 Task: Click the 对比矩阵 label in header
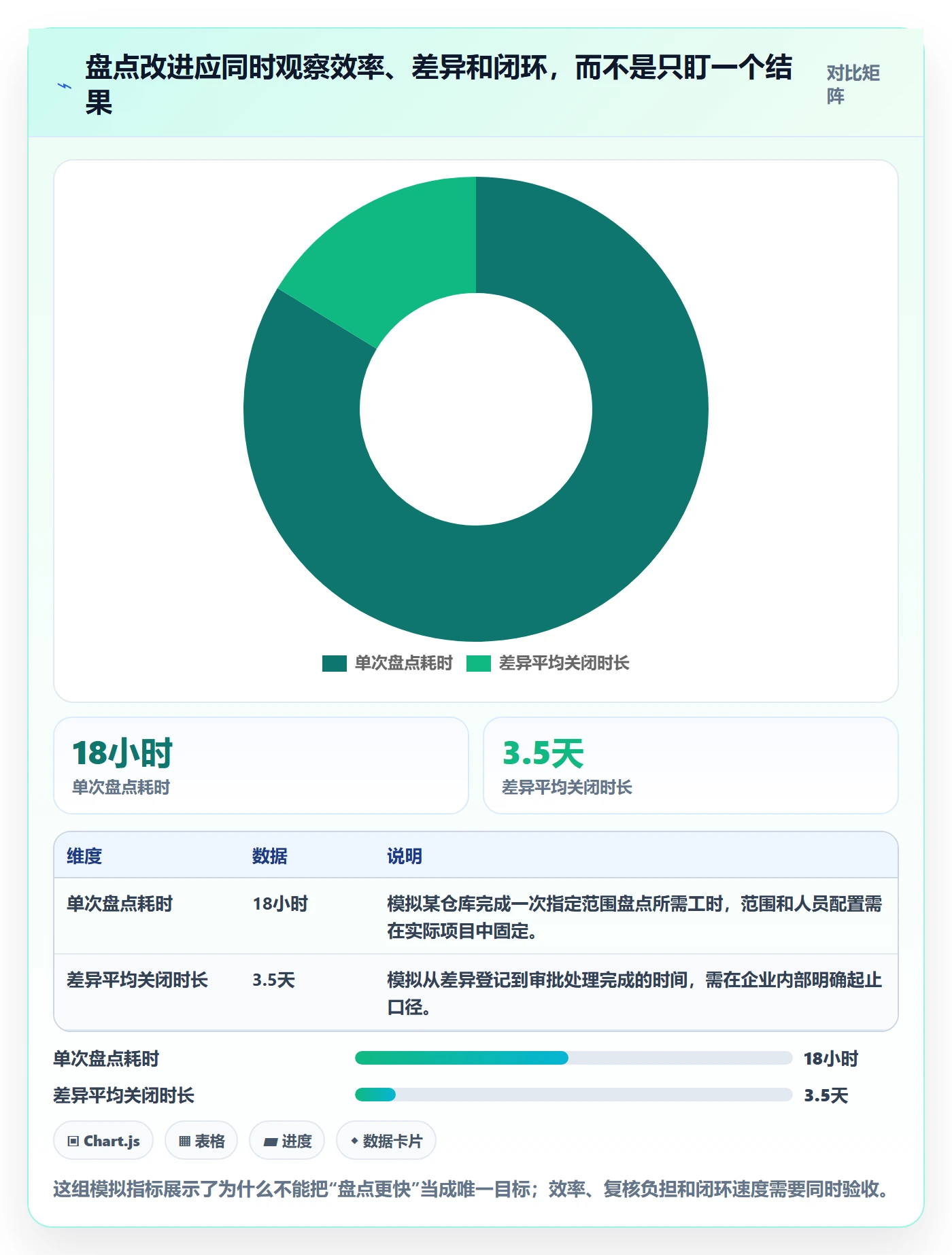[x=853, y=84]
